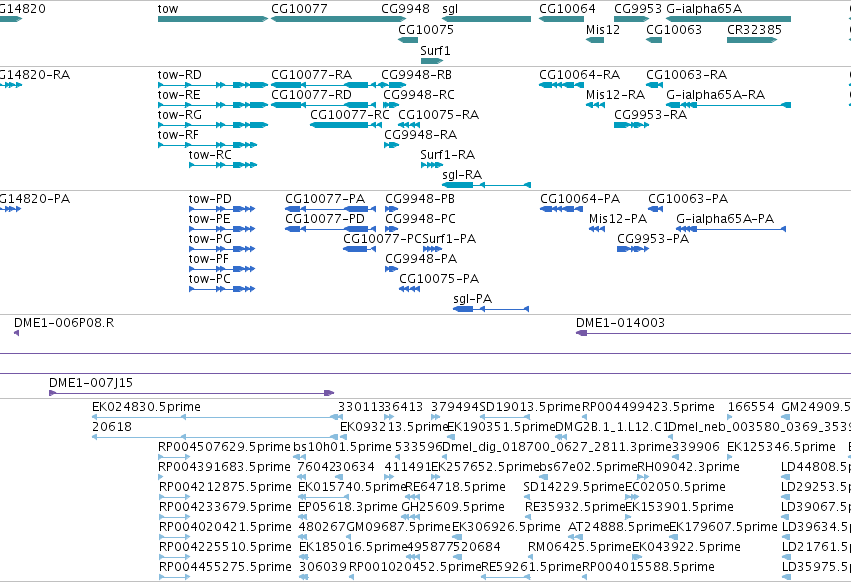Viewport: 851px width, 582px height.
Task: Select protein feature CG10064-PA
Action: pos(562,209)
